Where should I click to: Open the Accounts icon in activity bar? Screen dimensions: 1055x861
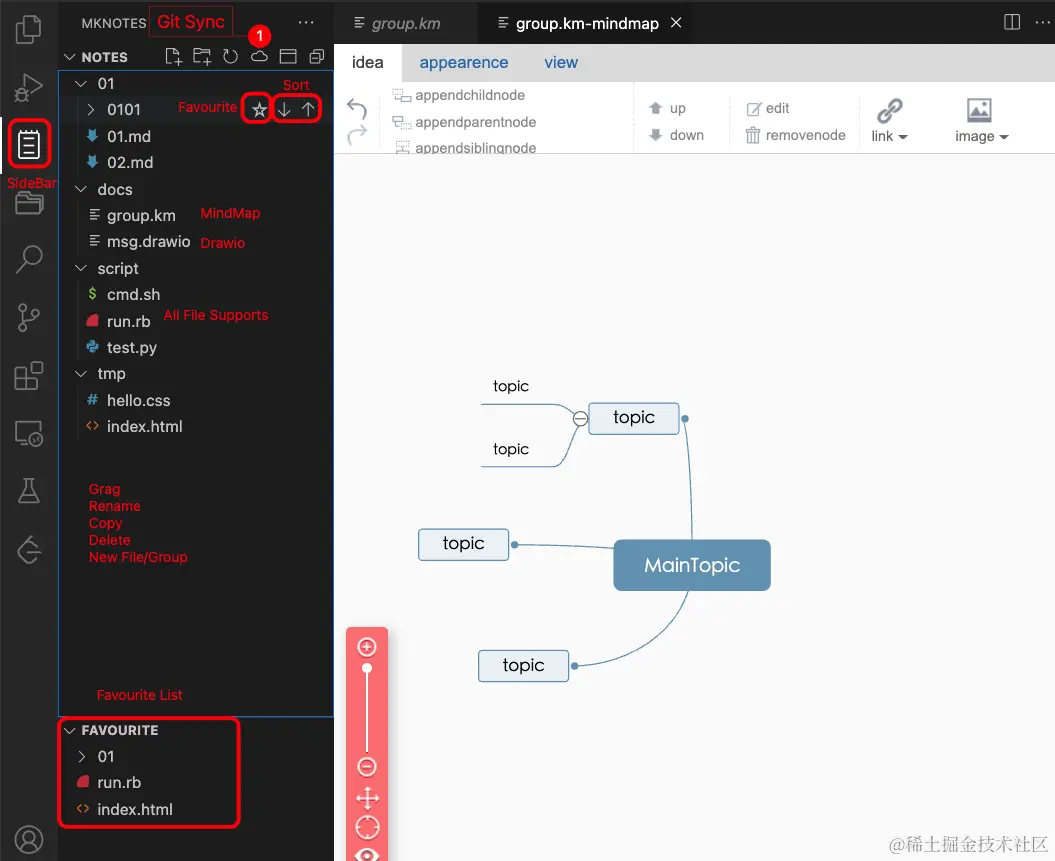(28, 839)
